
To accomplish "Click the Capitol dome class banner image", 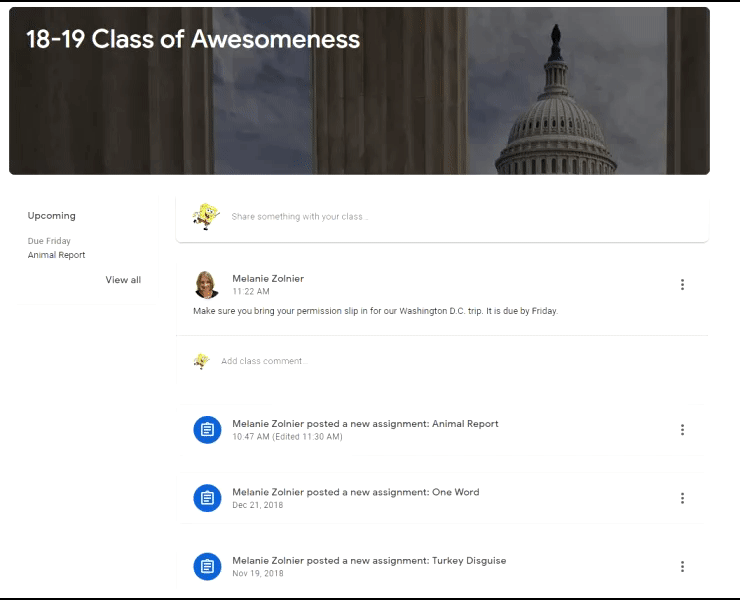I will [x=359, y=91].
